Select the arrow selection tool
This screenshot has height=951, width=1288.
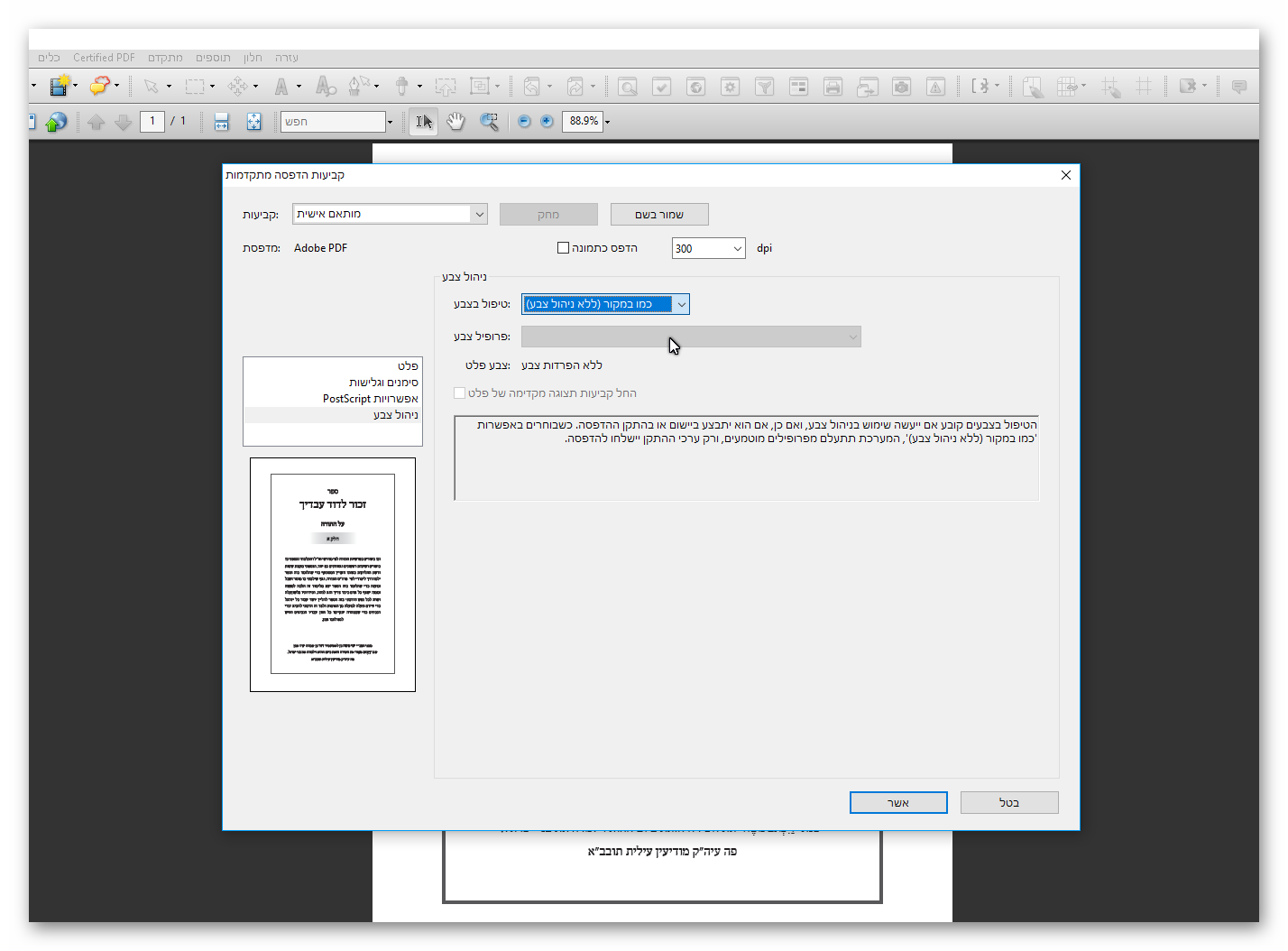[151, 87]
